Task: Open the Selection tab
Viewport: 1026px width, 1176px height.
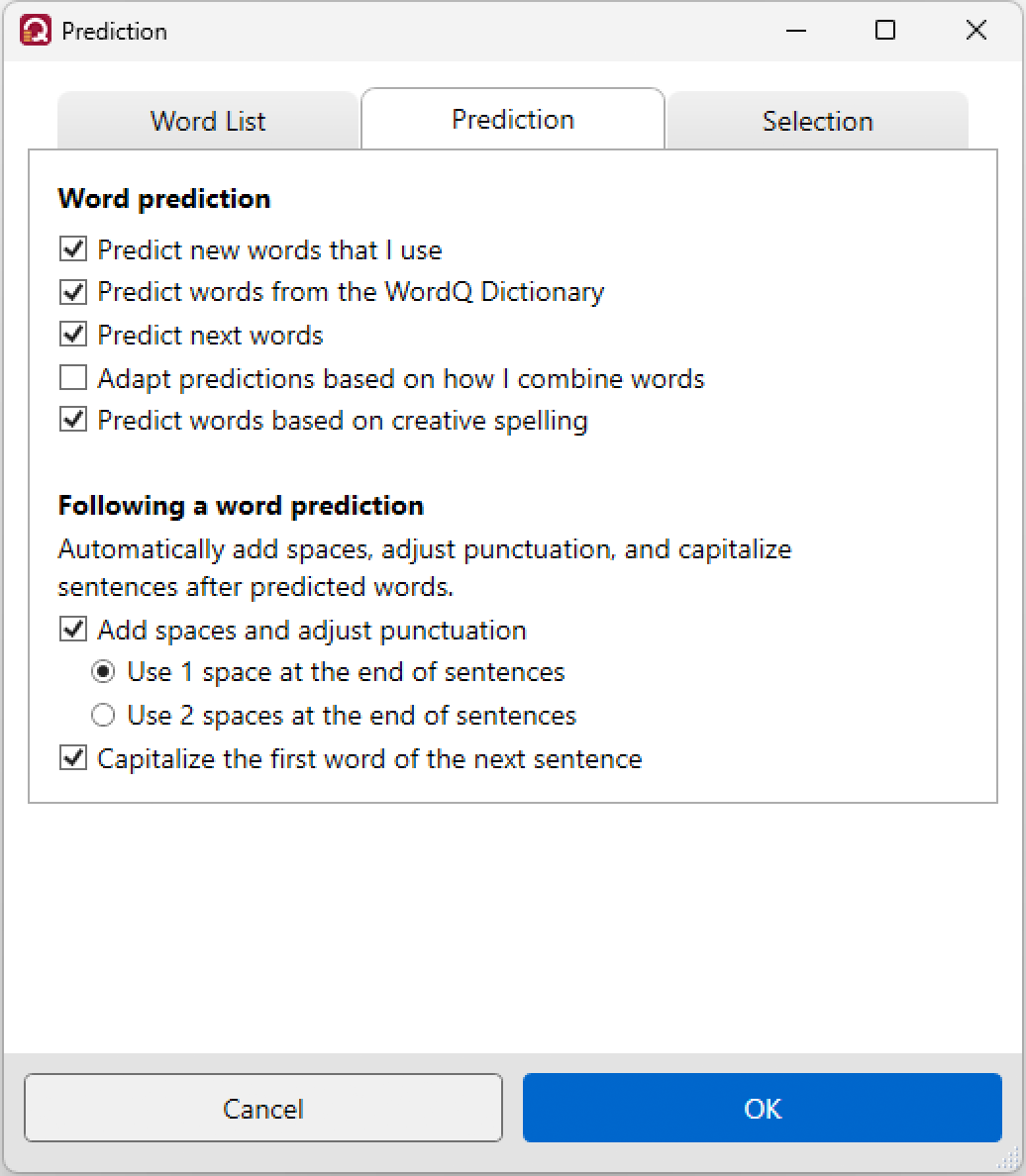Action: coord(817,121)
